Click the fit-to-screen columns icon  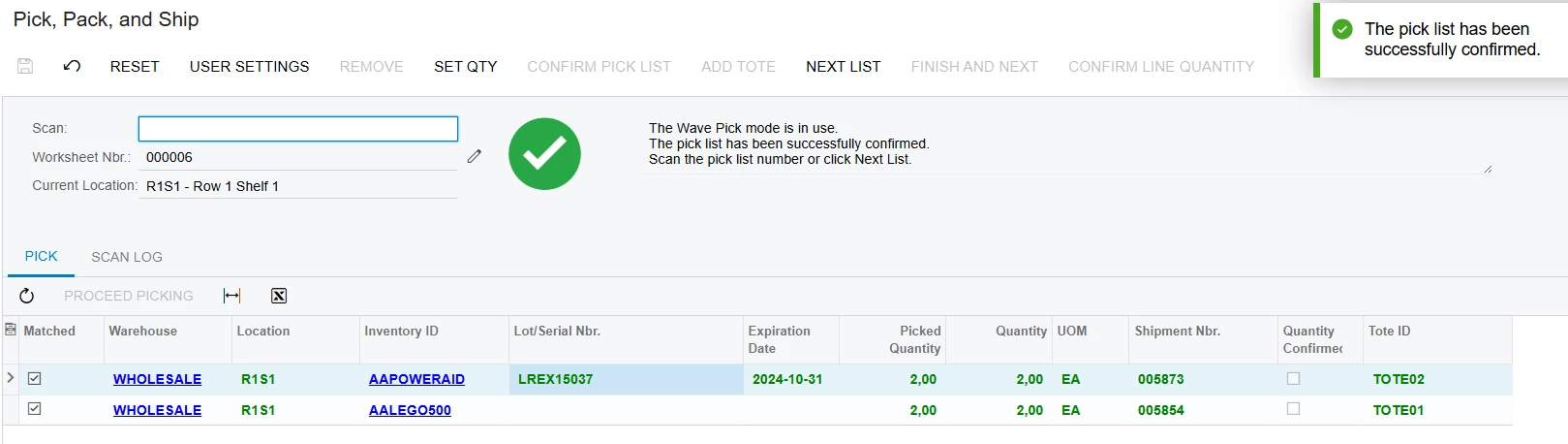[231, 296]
